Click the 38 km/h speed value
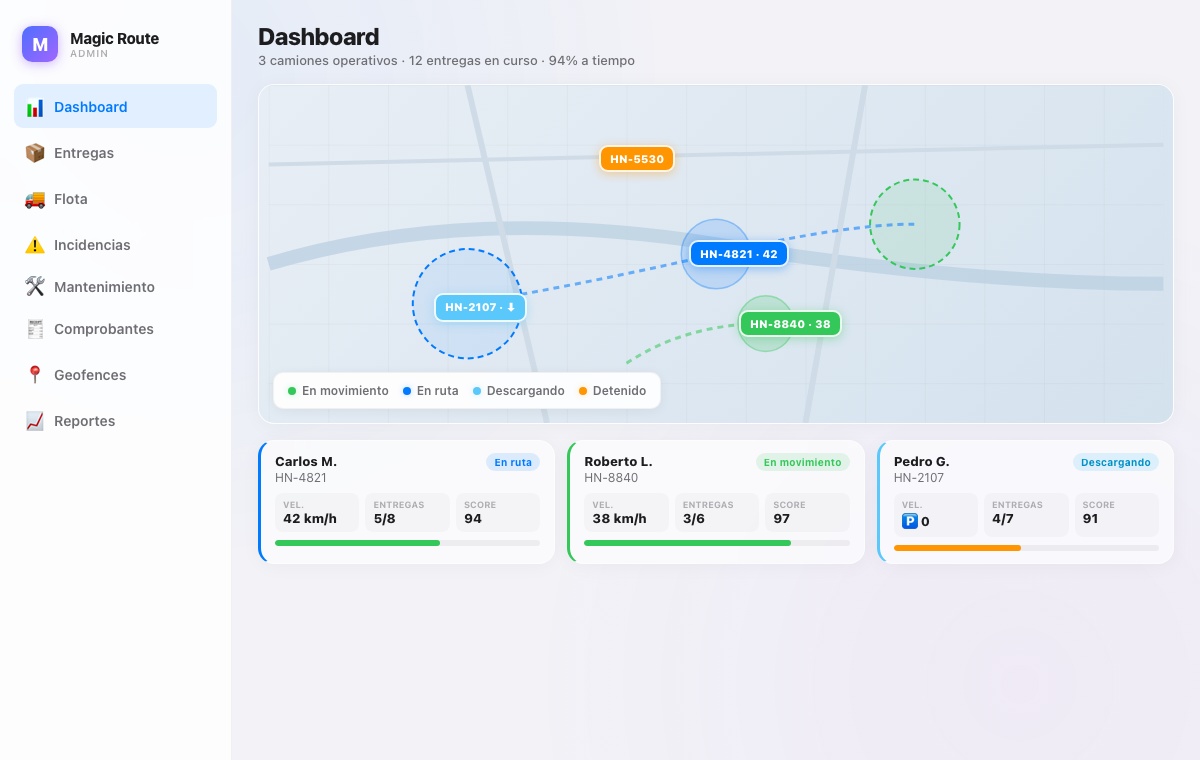Screen dimensions: 1200x760 point(619,519)
